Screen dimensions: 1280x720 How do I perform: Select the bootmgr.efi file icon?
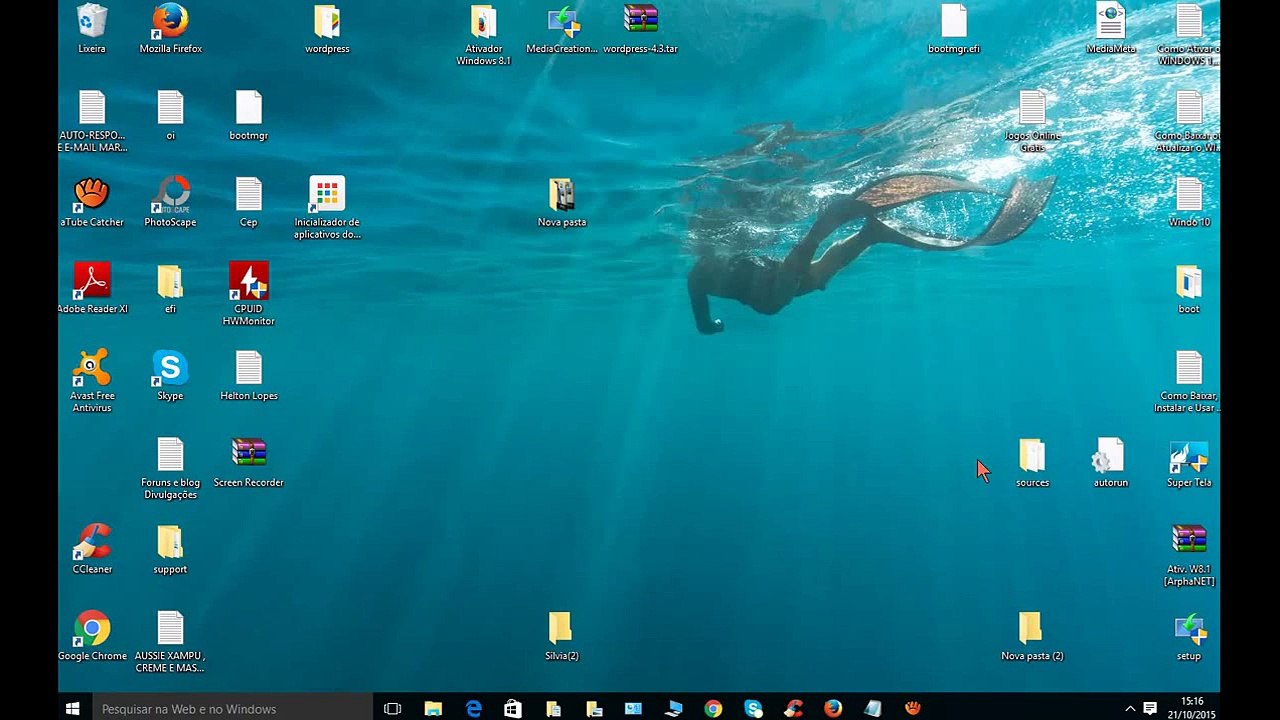[954, 28]
